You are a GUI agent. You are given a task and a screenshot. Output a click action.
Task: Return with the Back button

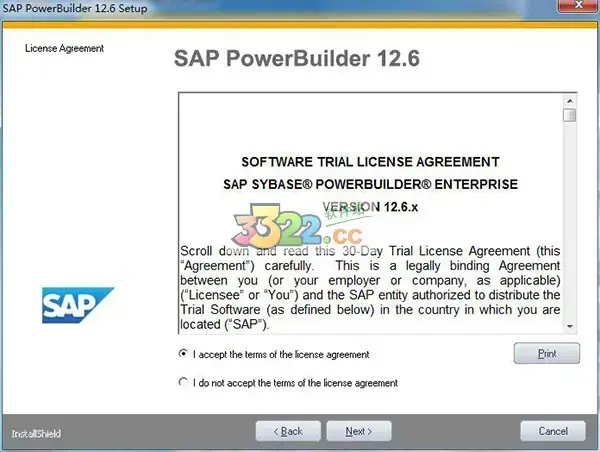click(288, 431)
